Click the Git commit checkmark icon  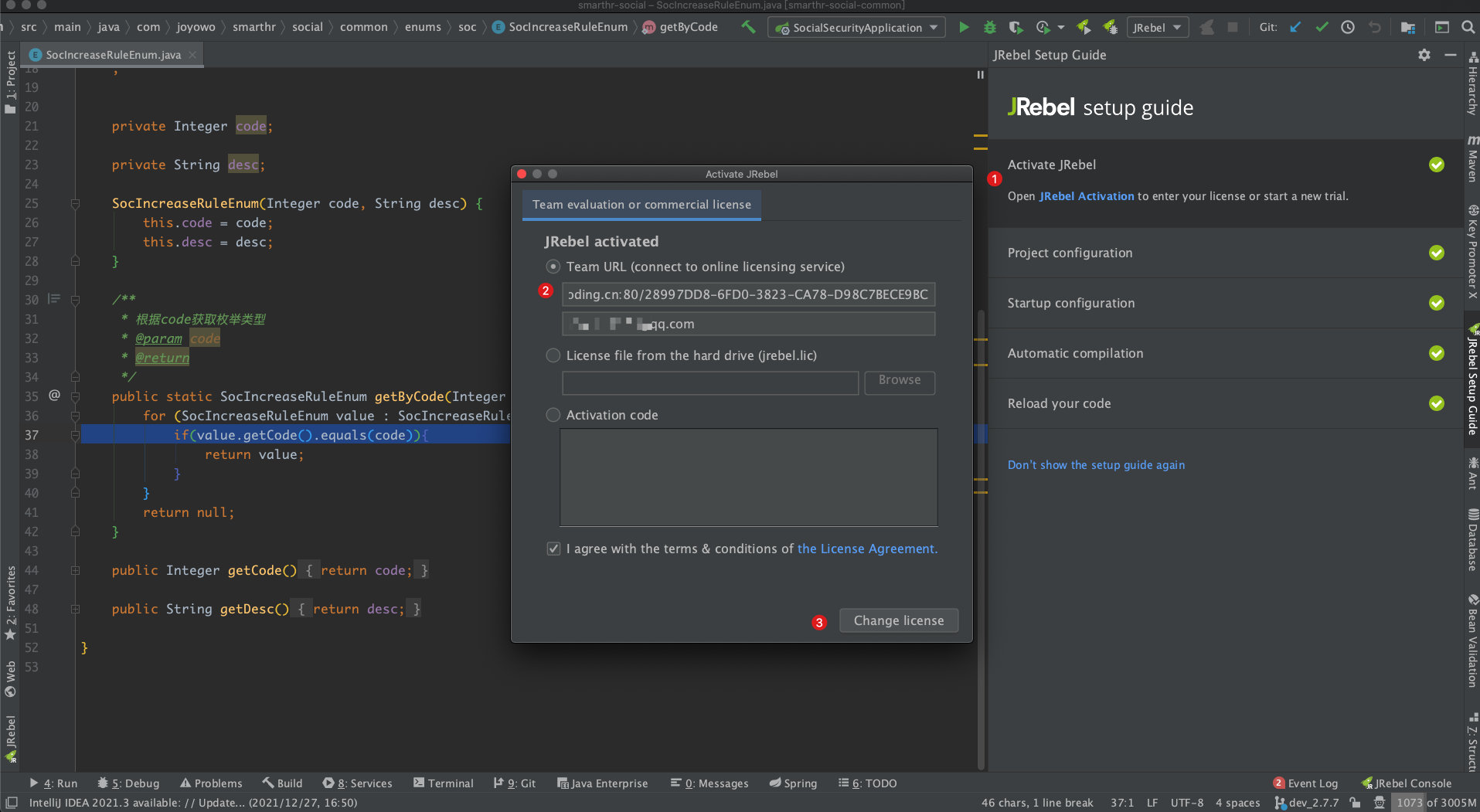click(x=1322, y=27)
